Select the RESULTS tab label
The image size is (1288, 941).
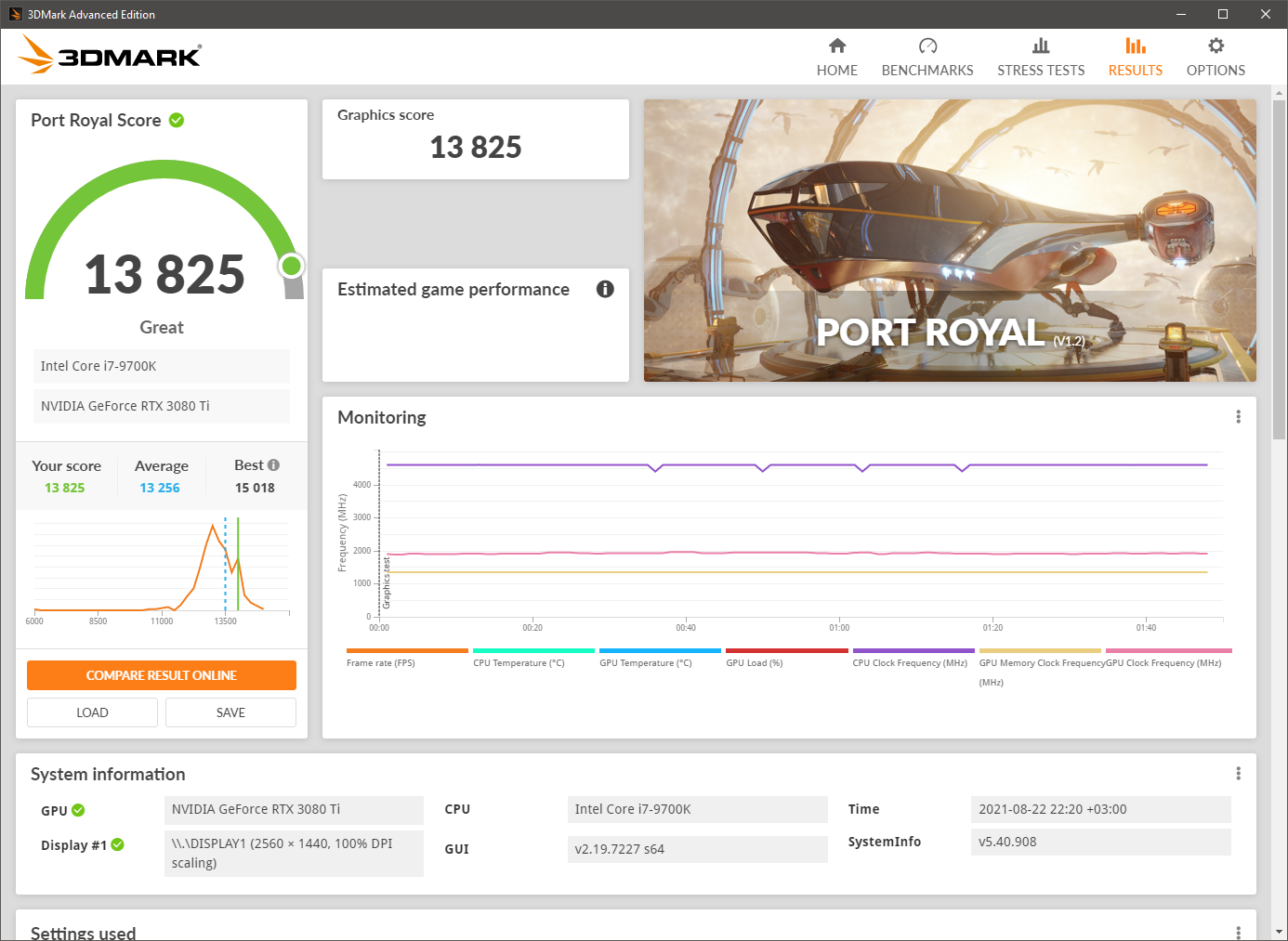point(1136,71)
